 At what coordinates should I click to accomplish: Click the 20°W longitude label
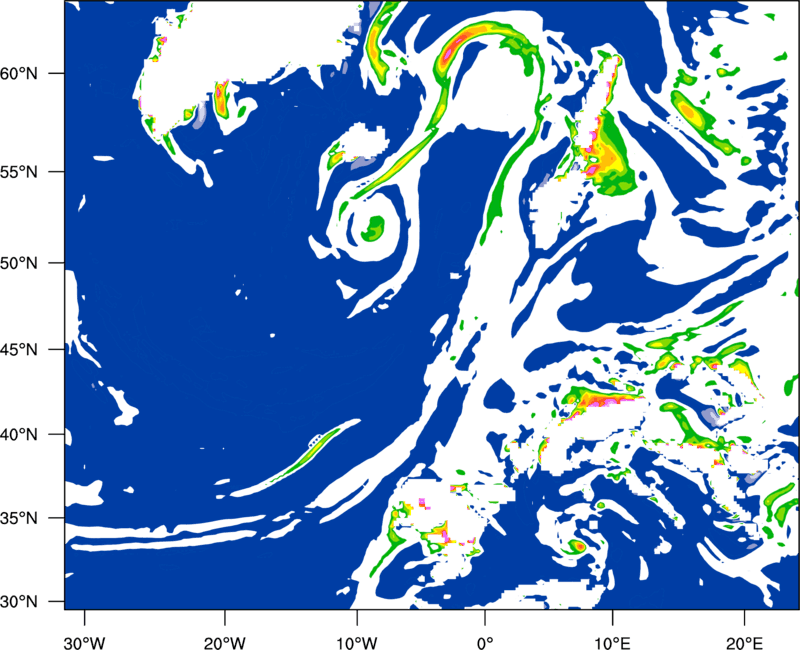tap(225, 642)
